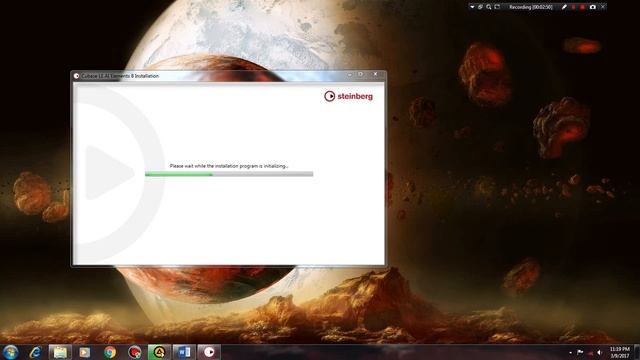This screenshot has width=640, height=360.
Task: Open the volume speaker control
Action: 600,353
